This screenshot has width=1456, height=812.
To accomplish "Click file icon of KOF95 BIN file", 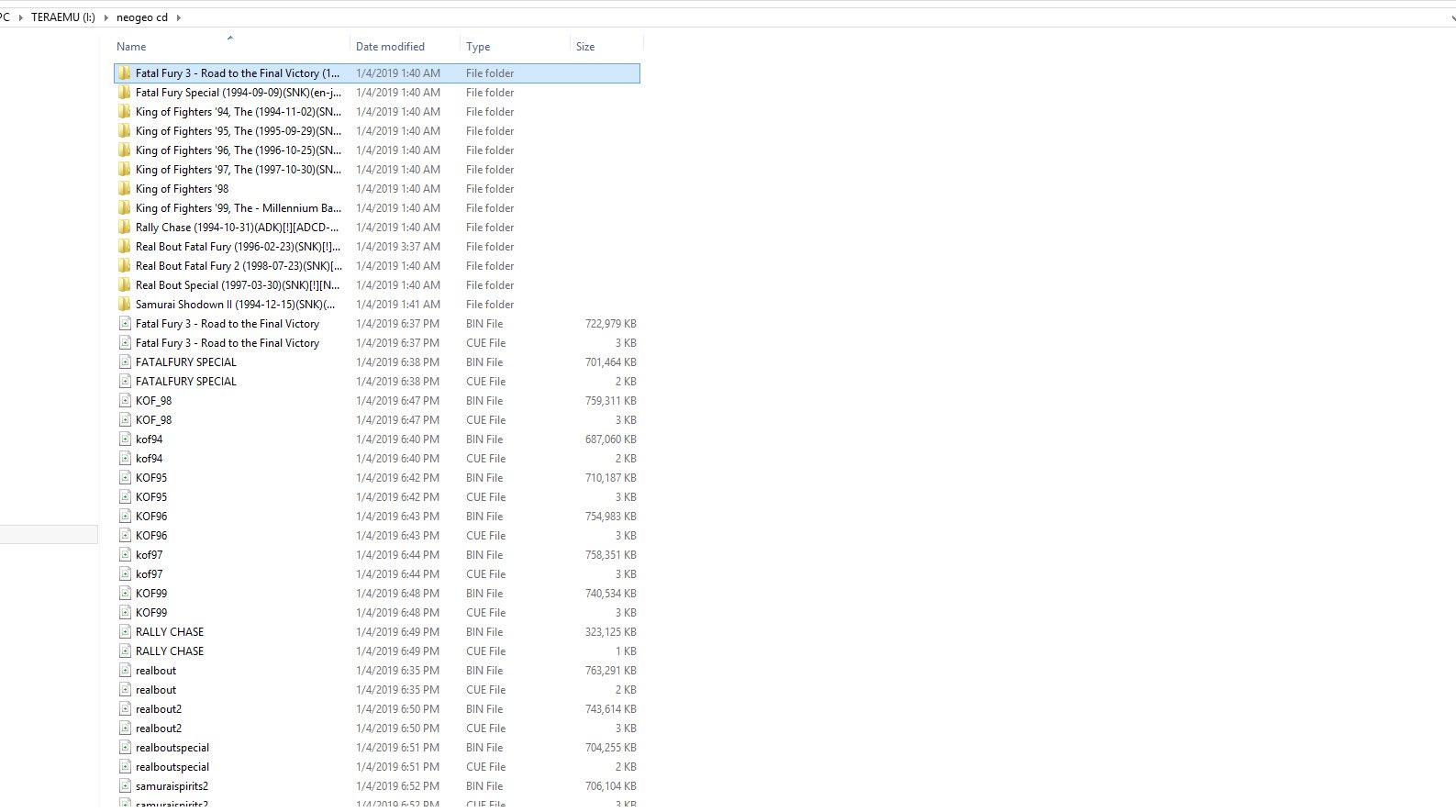I will 125,478.
